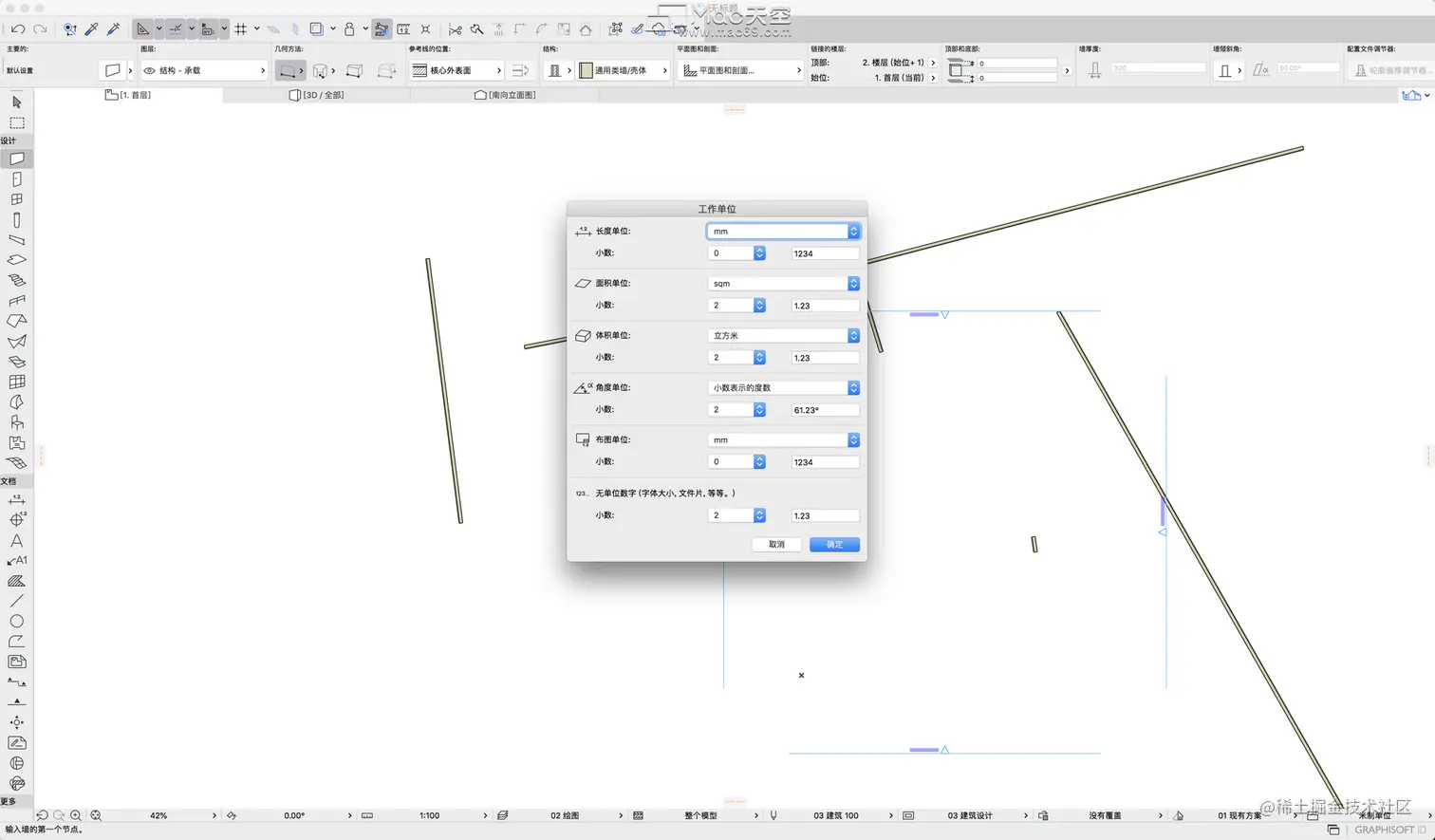Viewport: 1435px width, 840px height.
Task: Switch to the 3D / 全部 tab
Action: point(317,95)
